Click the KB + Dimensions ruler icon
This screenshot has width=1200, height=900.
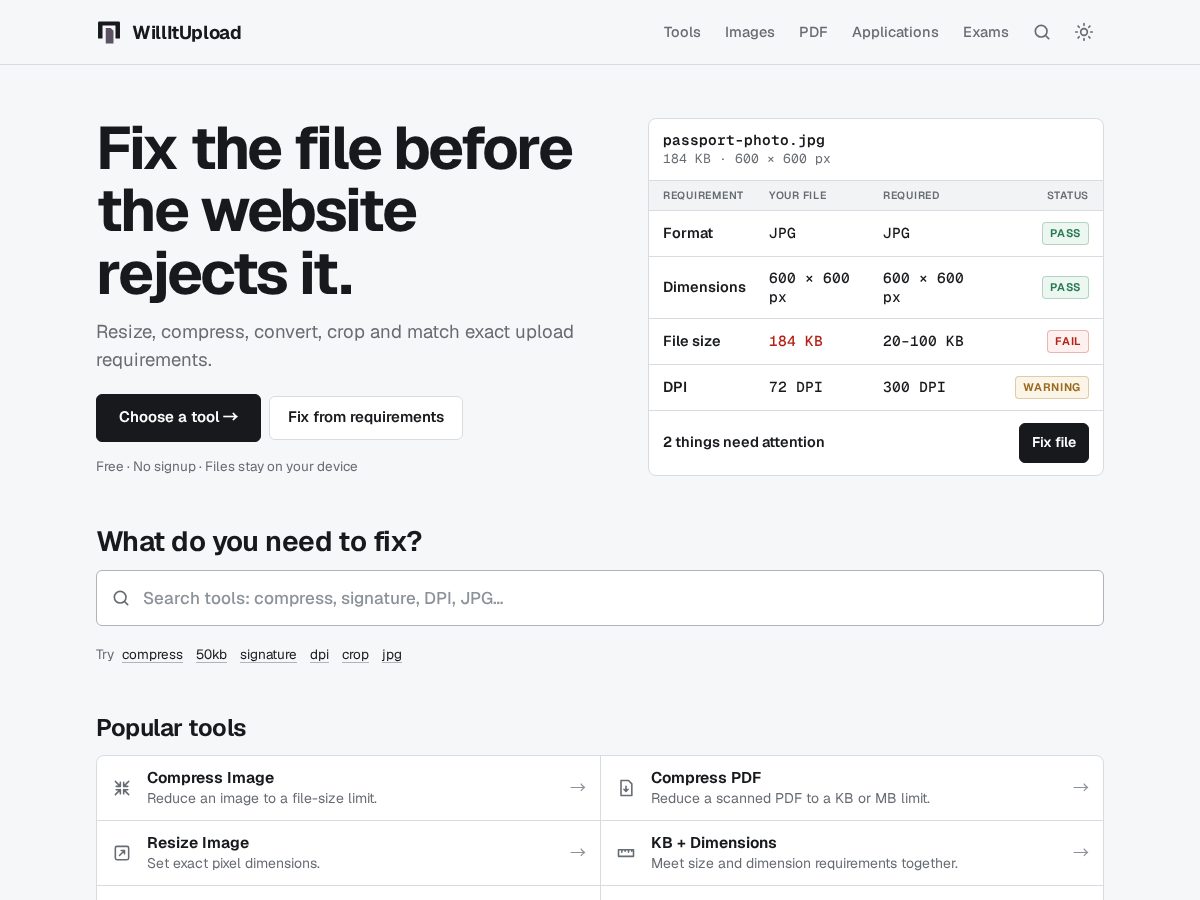click(x=626, y=853)
